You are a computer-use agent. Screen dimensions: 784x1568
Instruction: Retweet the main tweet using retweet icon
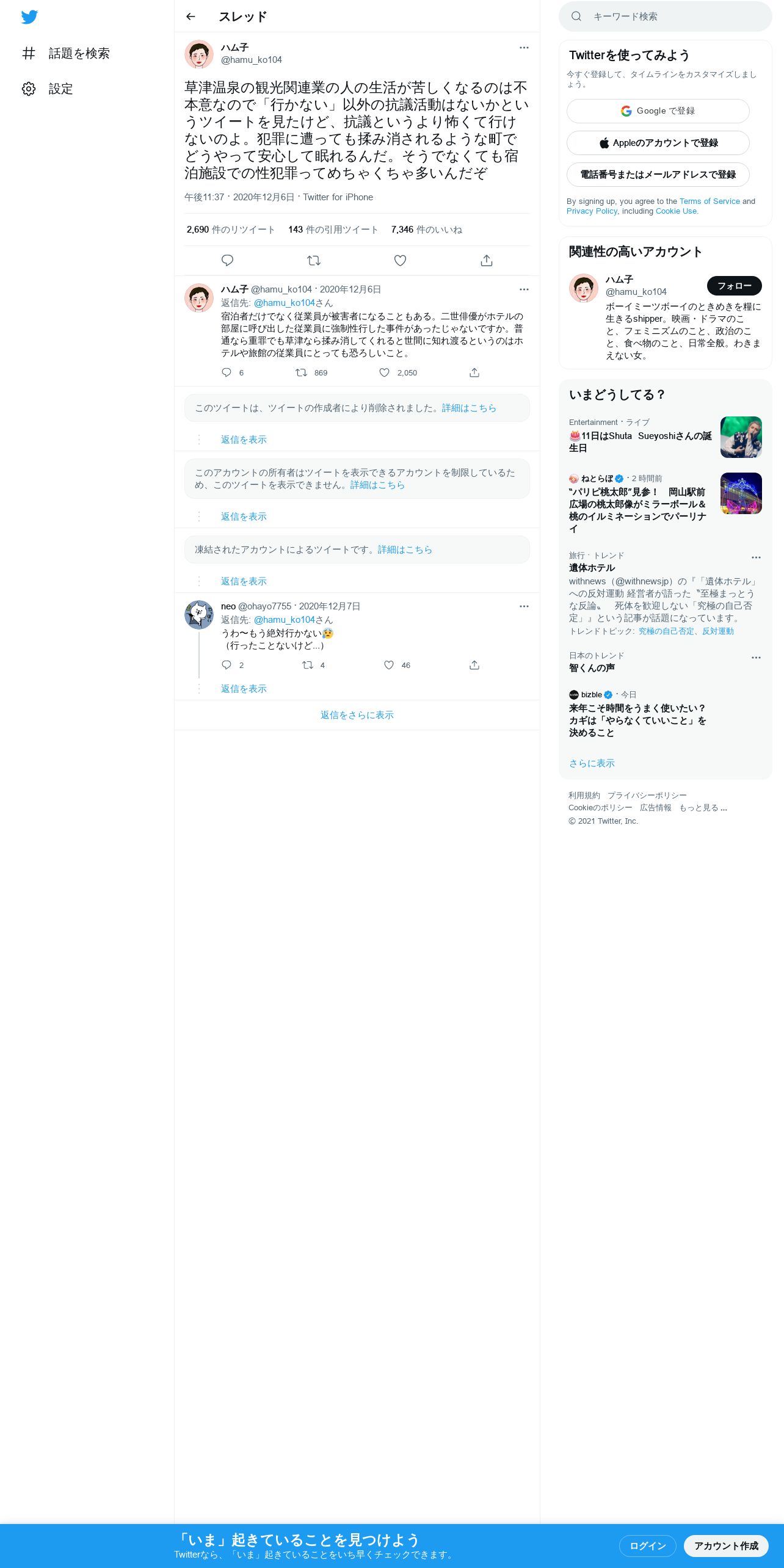click(314, 261)
